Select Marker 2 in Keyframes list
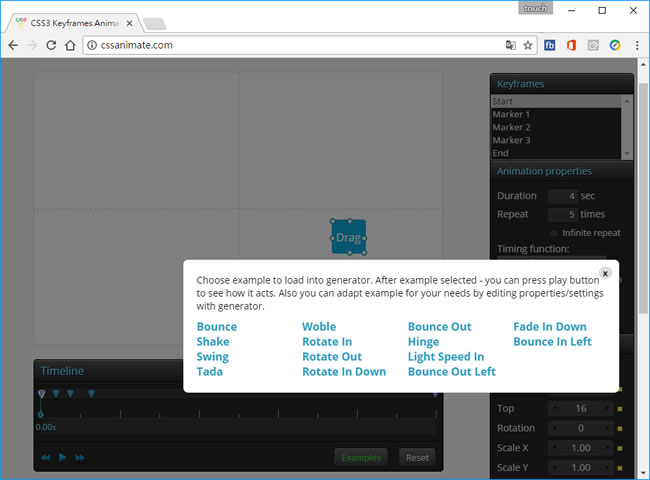Image resolution: width=650 pixels, height=480 pixels. click(x=556, y=127)
